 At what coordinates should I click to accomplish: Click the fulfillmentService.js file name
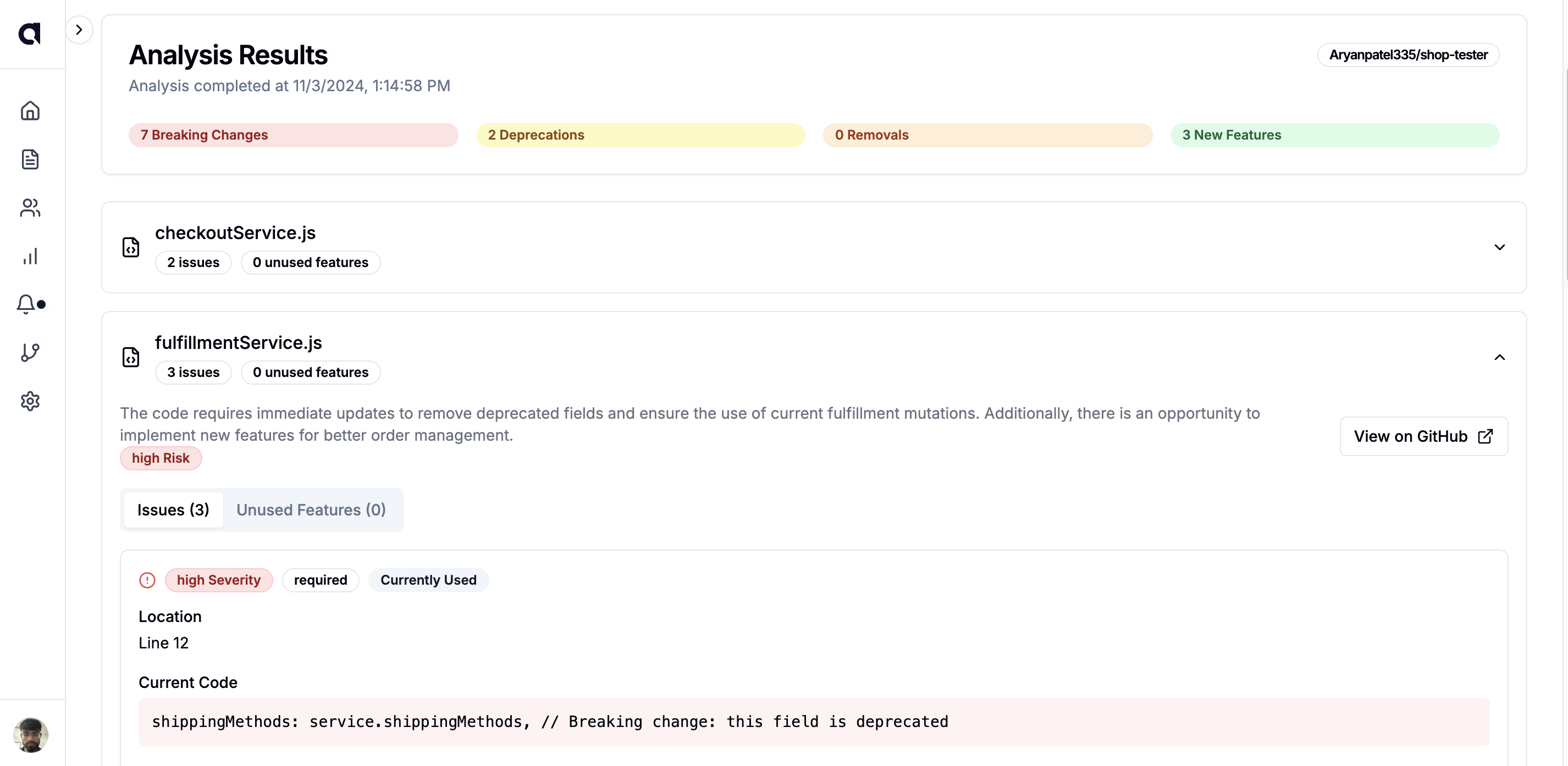pyautogui.click(x=238, y=342)
